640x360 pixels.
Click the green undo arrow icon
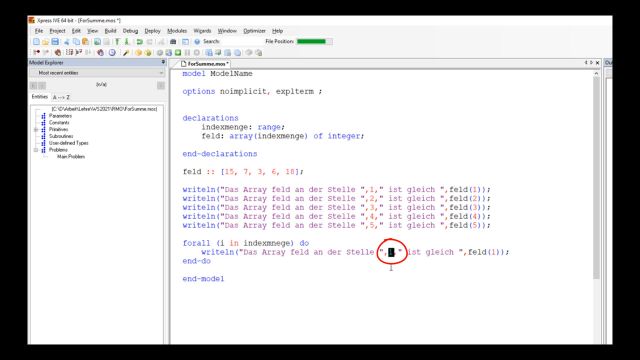140,42
